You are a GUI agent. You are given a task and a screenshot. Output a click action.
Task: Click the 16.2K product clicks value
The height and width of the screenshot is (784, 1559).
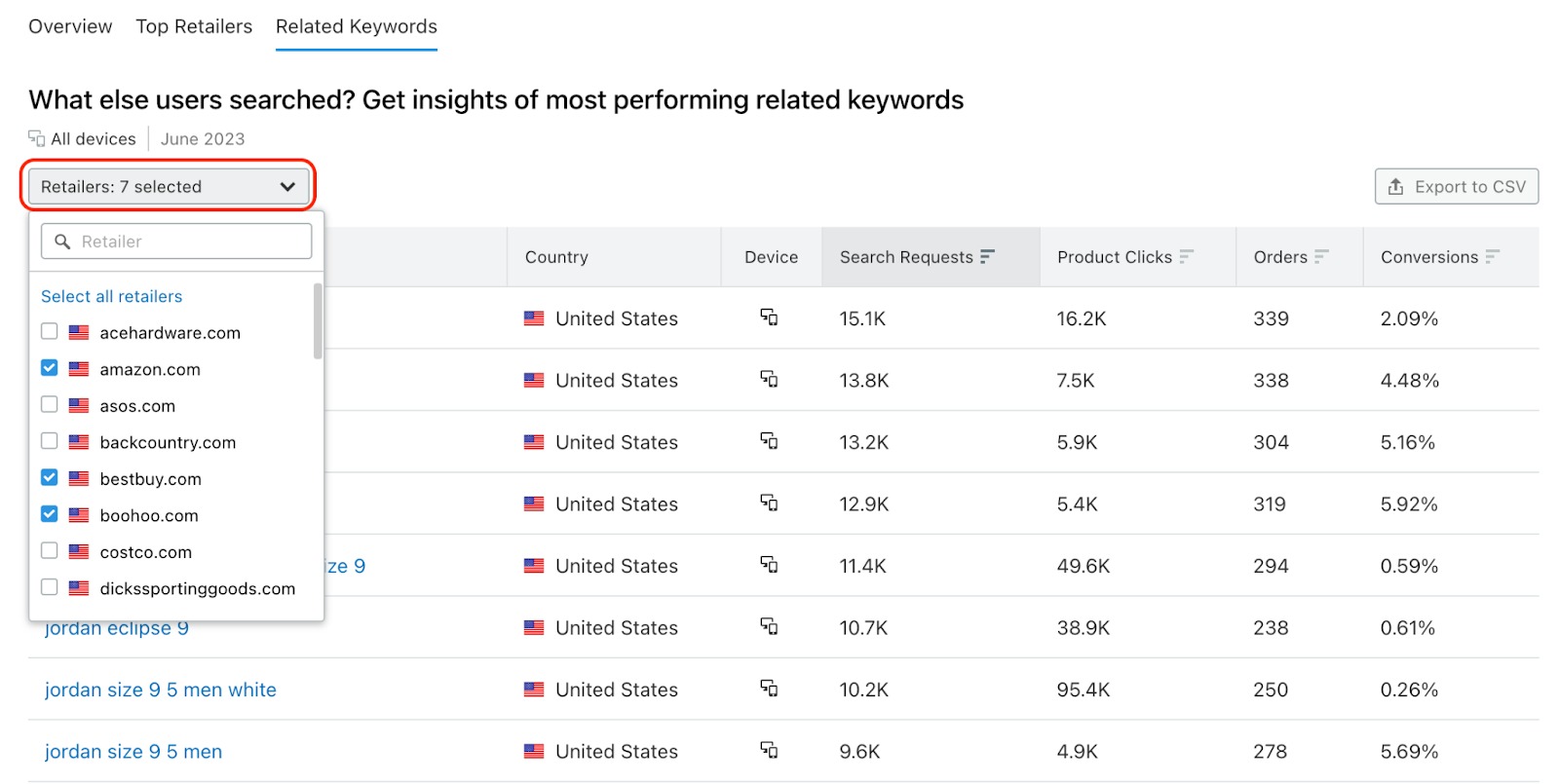pos(1082,318)
